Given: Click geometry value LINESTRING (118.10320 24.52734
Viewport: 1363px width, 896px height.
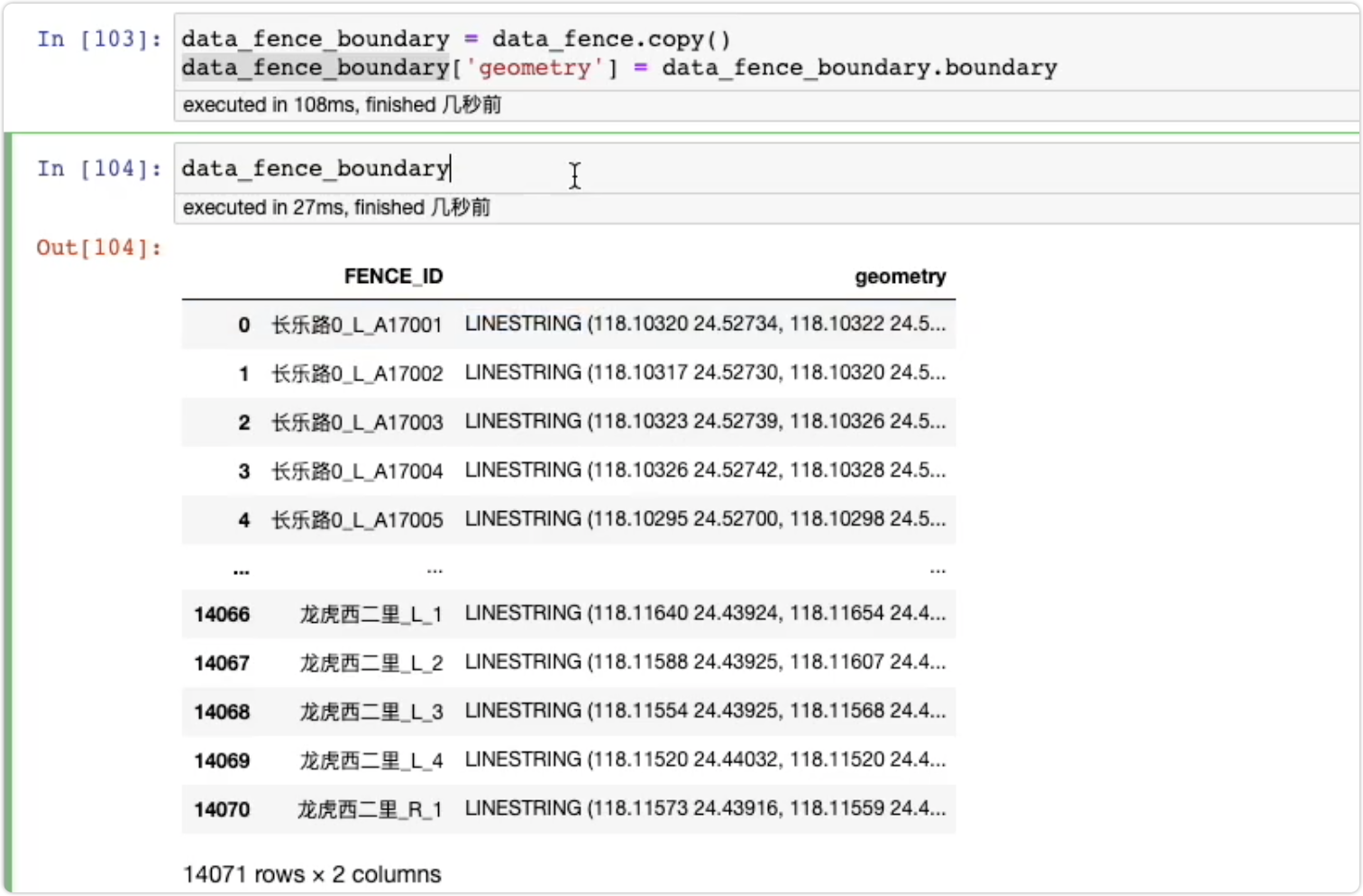Looking at the screenshot, I should pos(706,324).
